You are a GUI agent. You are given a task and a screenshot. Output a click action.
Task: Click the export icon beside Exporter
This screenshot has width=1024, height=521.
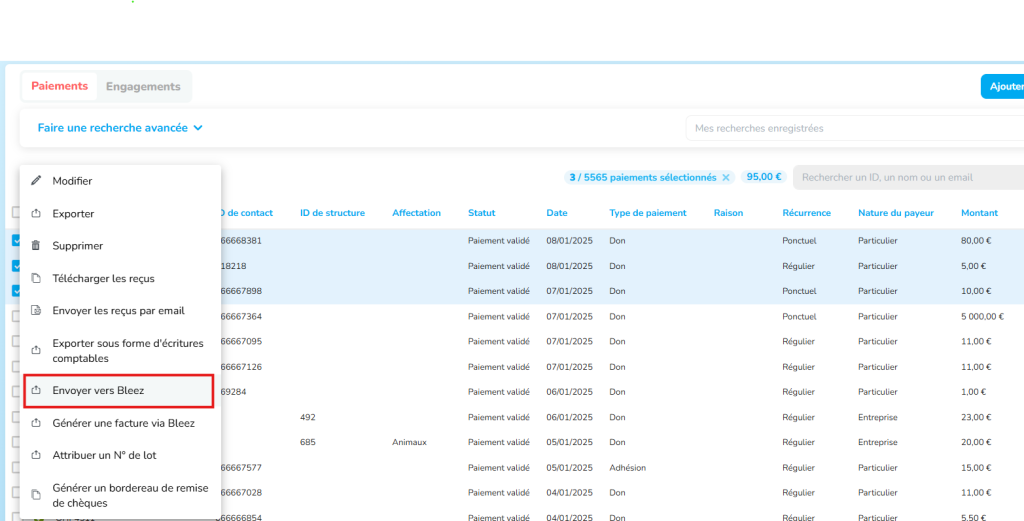(x=37, y=214)
